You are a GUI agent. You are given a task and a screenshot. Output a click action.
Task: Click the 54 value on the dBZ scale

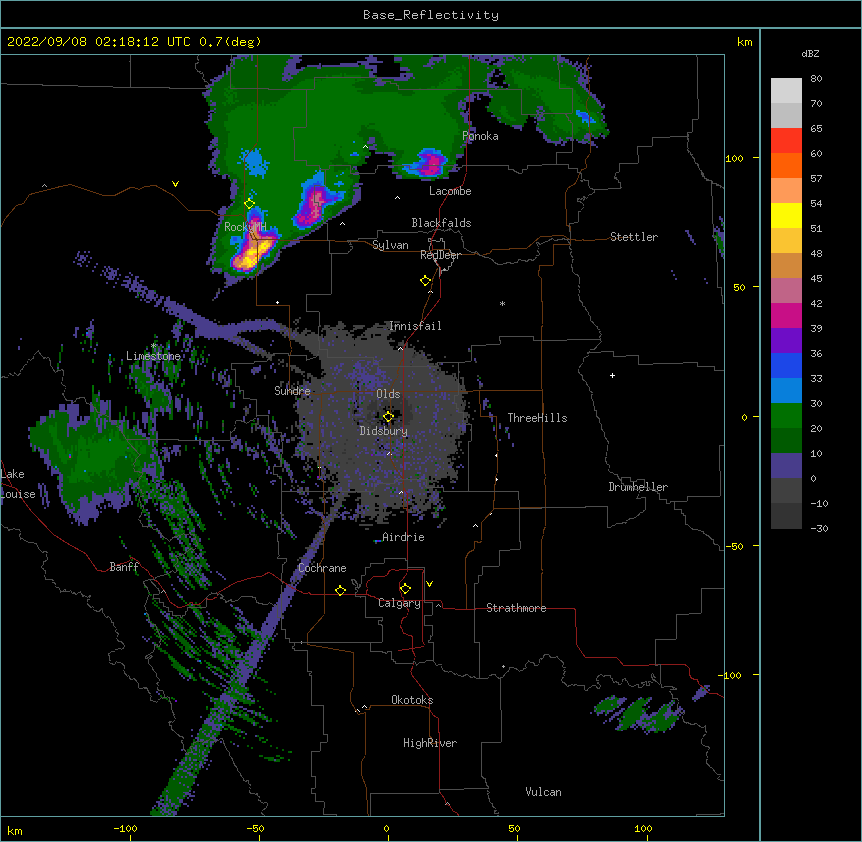pyautogui.click(x=816, y=203)
